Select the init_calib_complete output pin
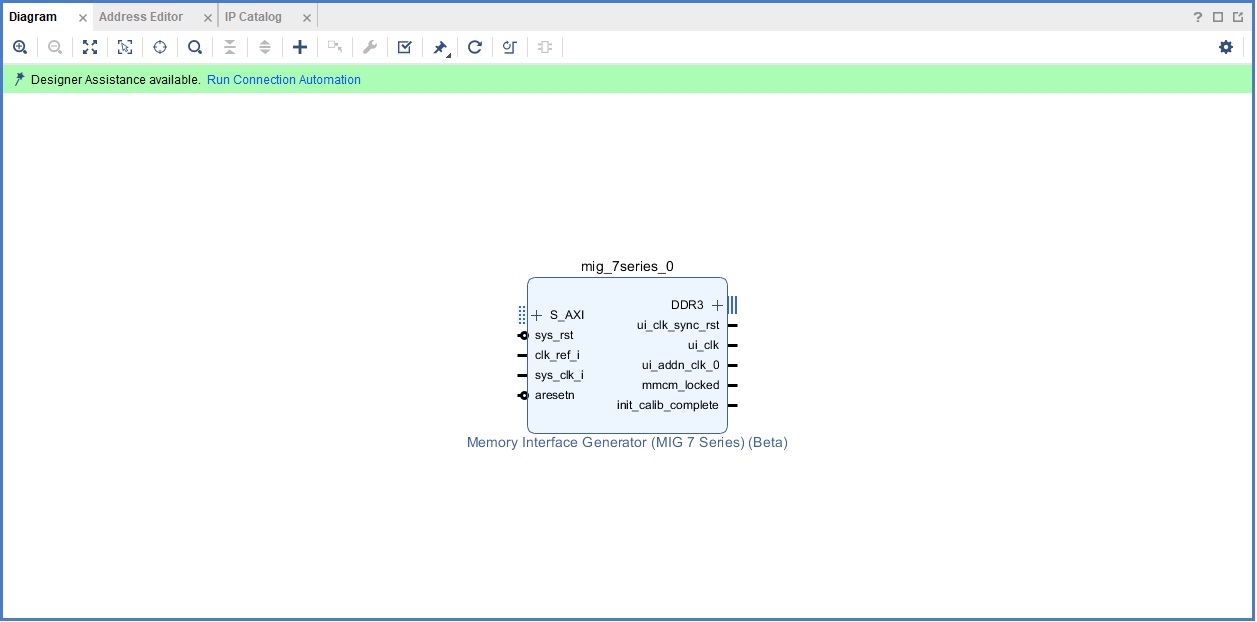1257x622 pixels. (667, 405)
